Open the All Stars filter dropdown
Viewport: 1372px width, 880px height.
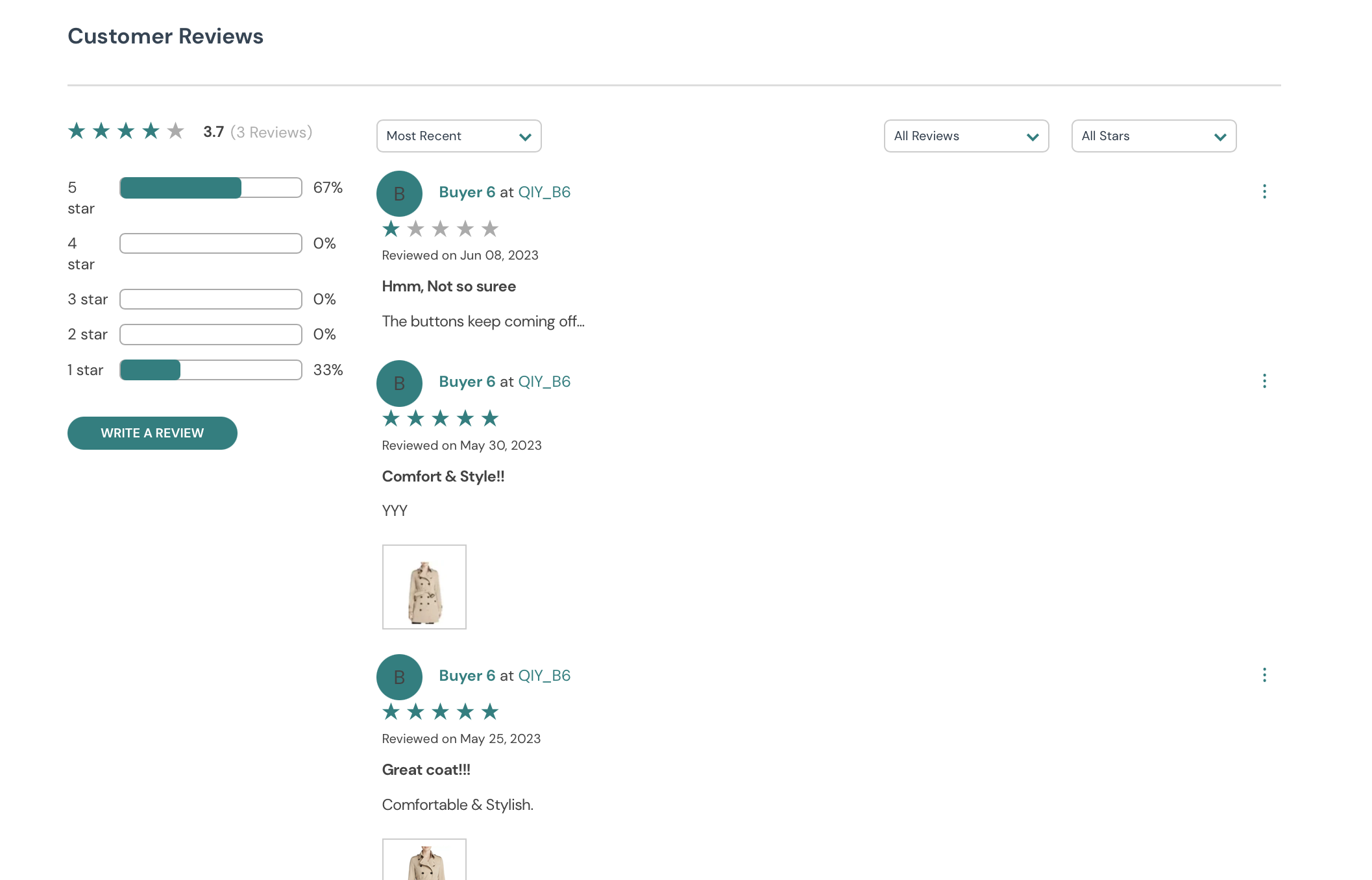(x=1153, y=136)
